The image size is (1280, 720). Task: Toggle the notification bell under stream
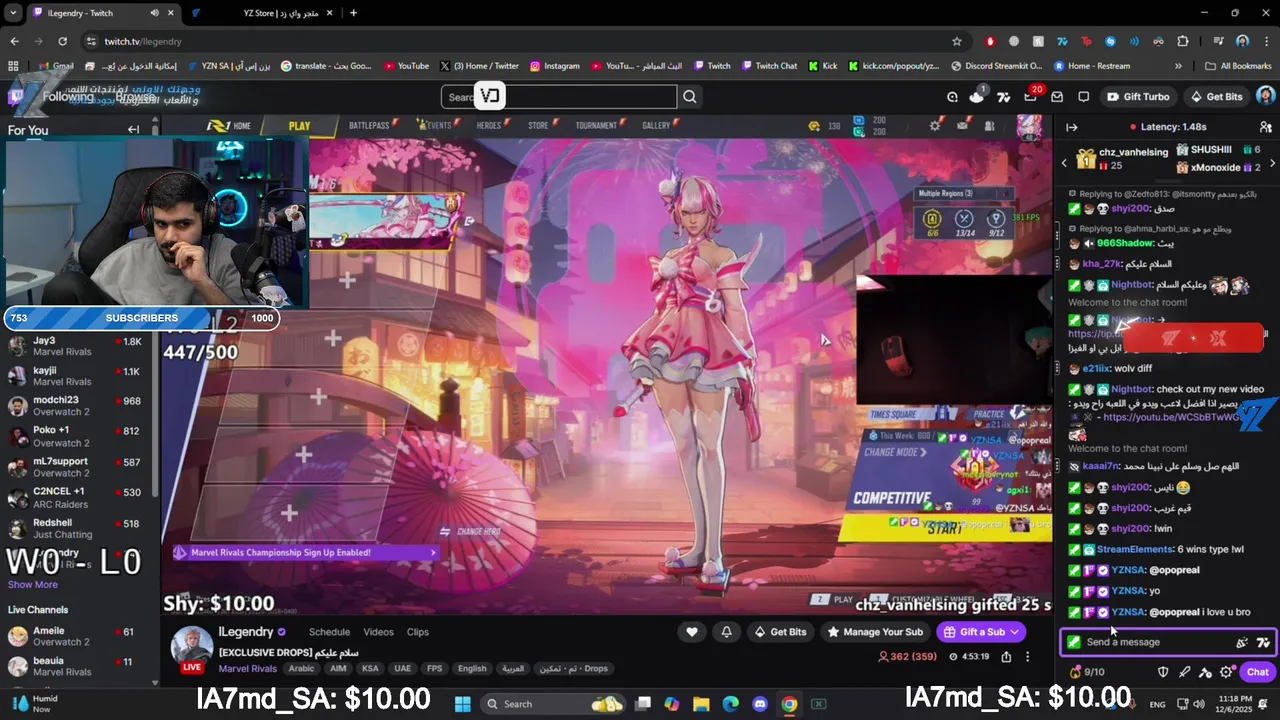point(727,632)
